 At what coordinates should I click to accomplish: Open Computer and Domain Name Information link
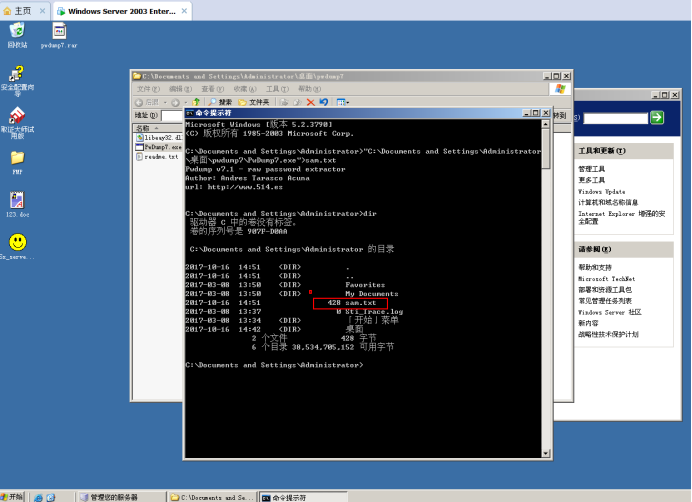pyautogui.click(x=608, y=203)
